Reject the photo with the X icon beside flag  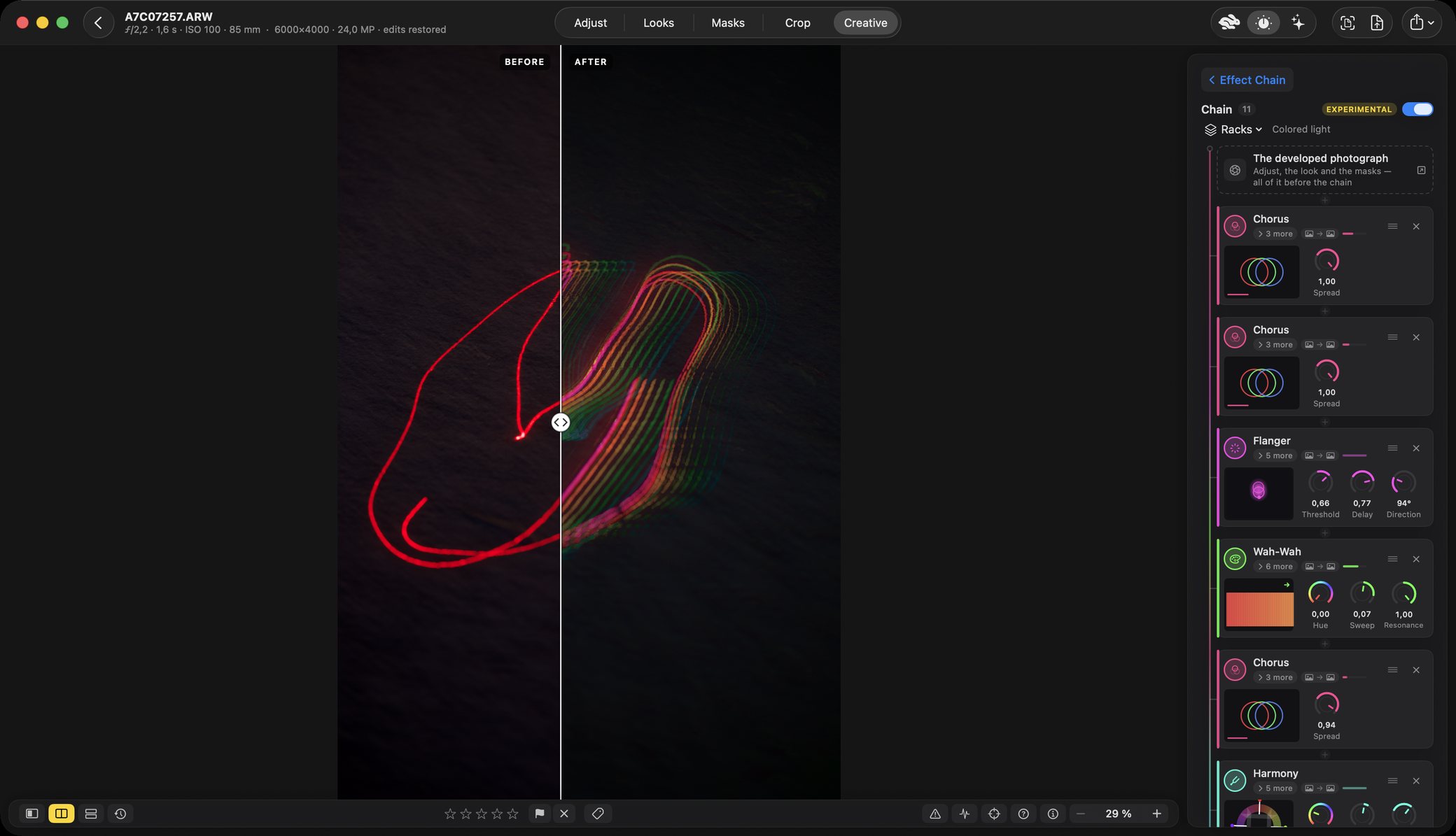point(564,814)
